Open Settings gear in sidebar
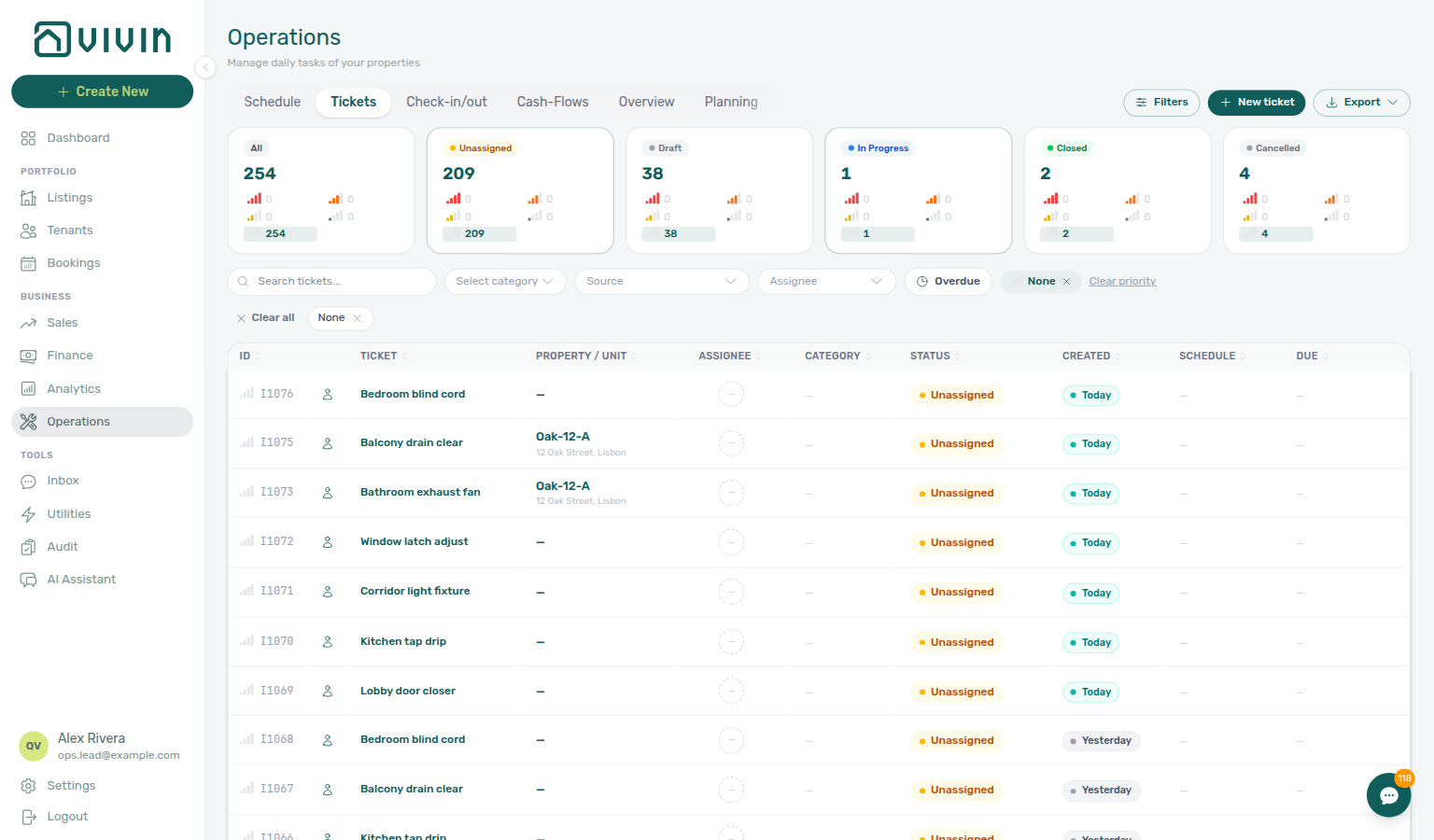This screenshot has height=840, width=1434. click(x=29, y=786)
